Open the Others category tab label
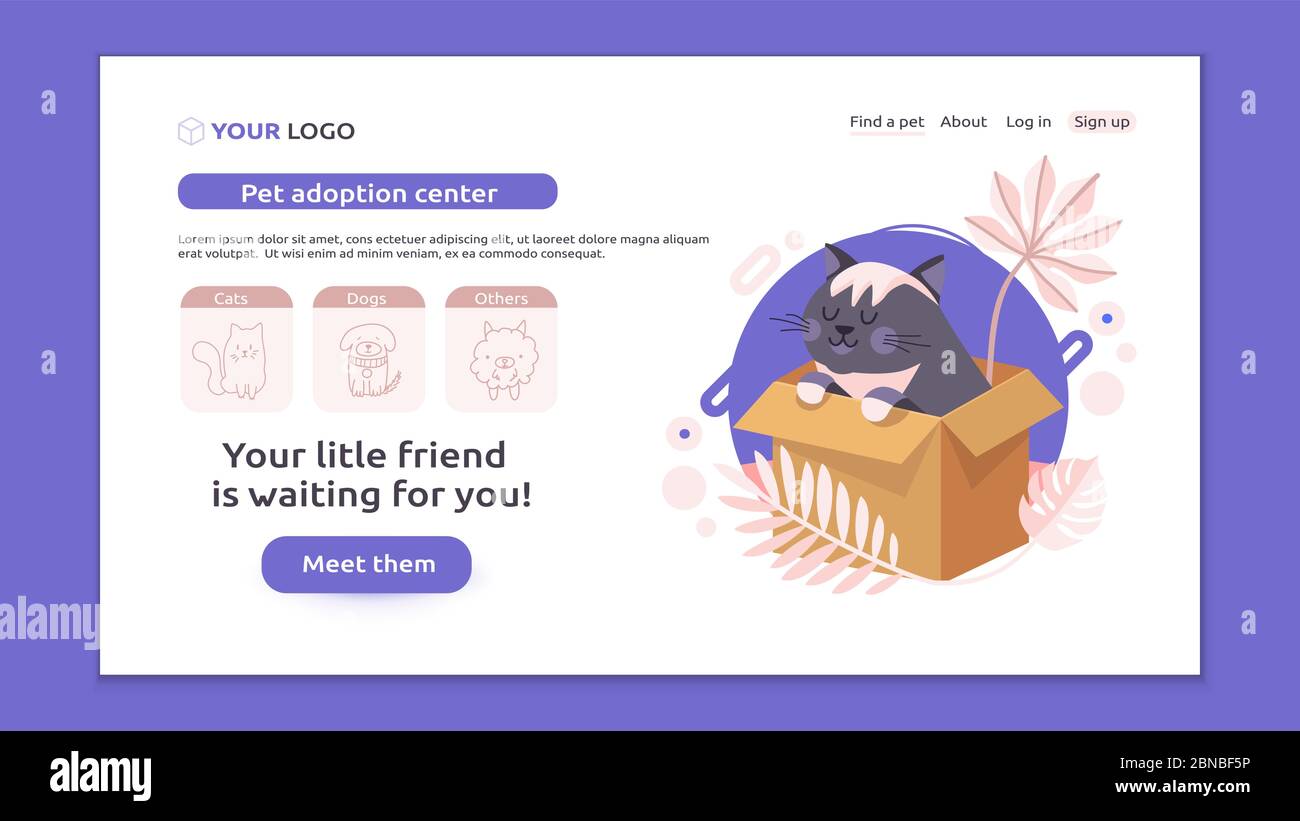Image resolution: width=1300 pixels, height=821 pixels. click(501, 298)
